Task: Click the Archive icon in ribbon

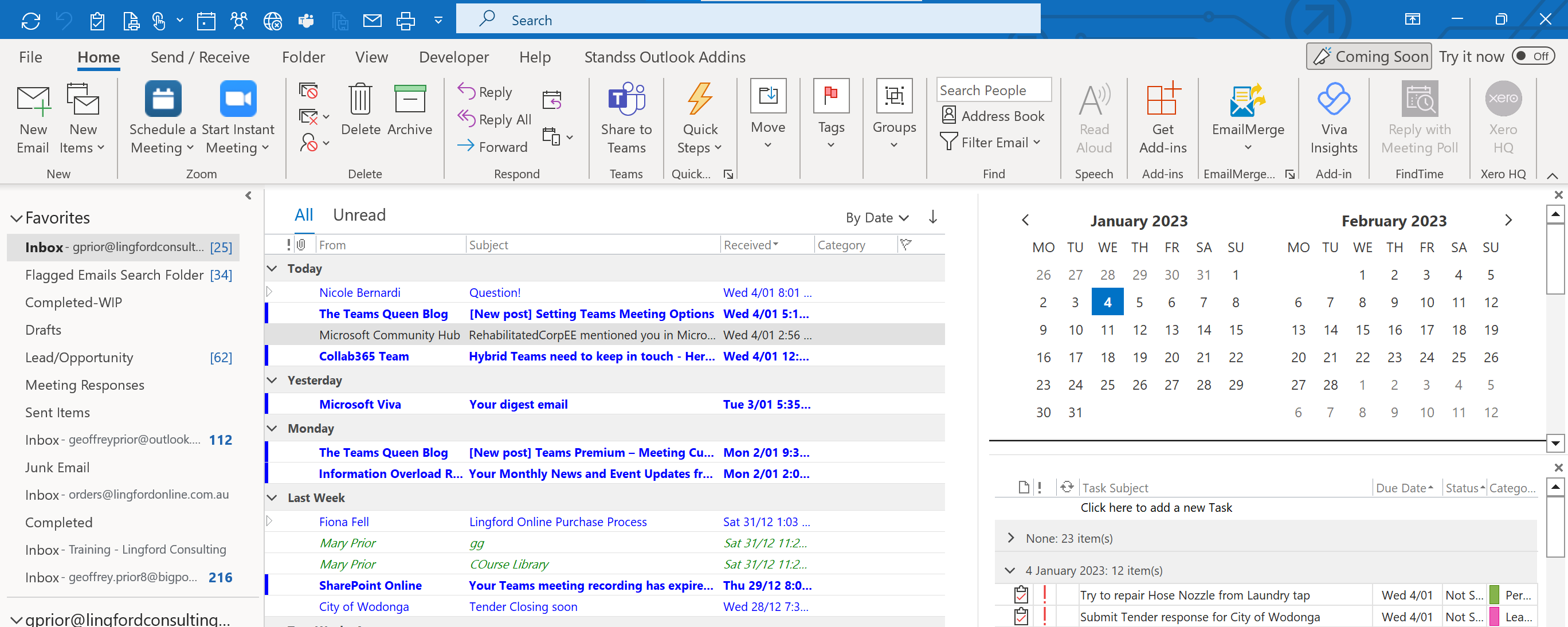Action: [410, 100]
